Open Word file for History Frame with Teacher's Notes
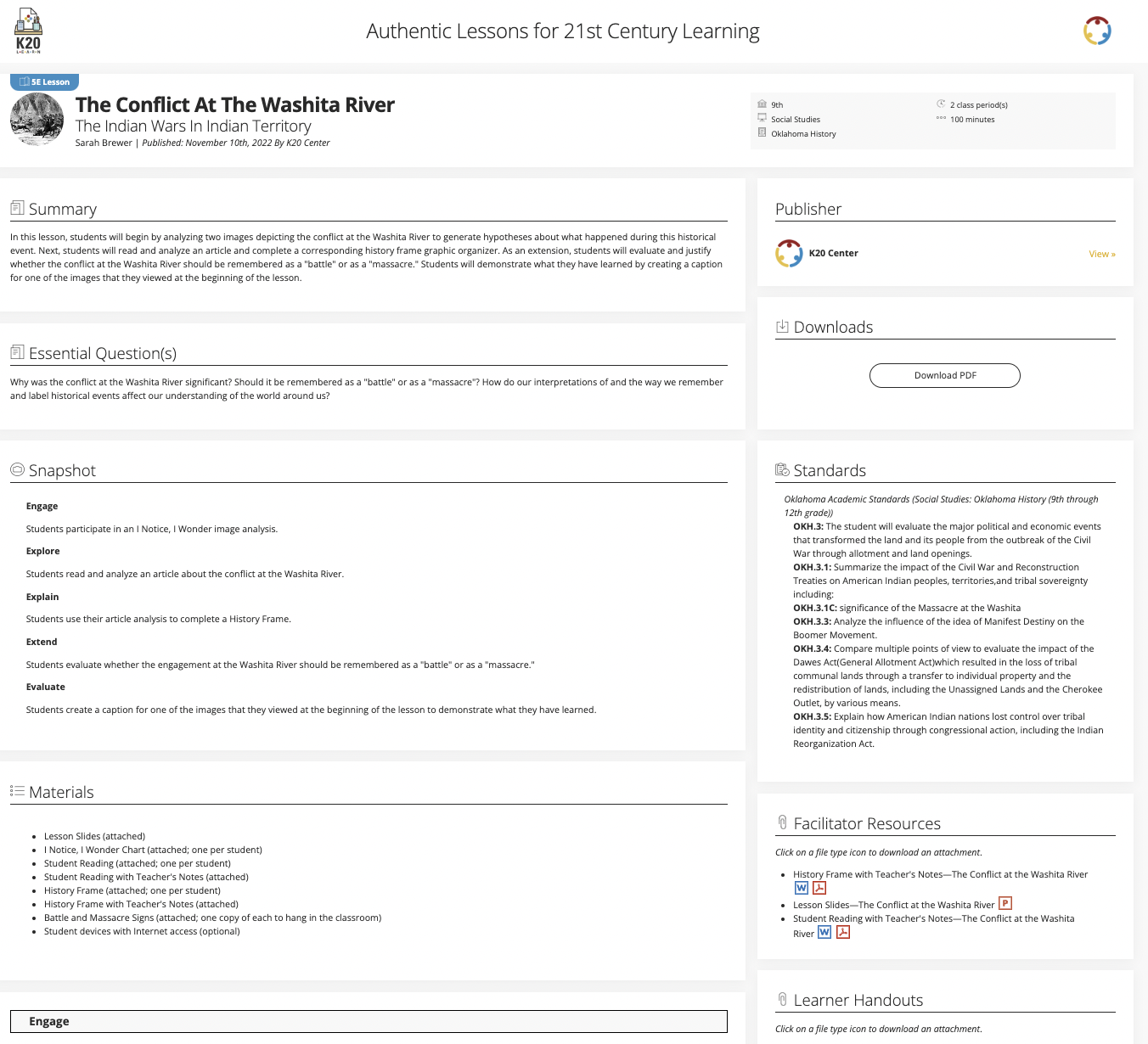 pos(801,888)
